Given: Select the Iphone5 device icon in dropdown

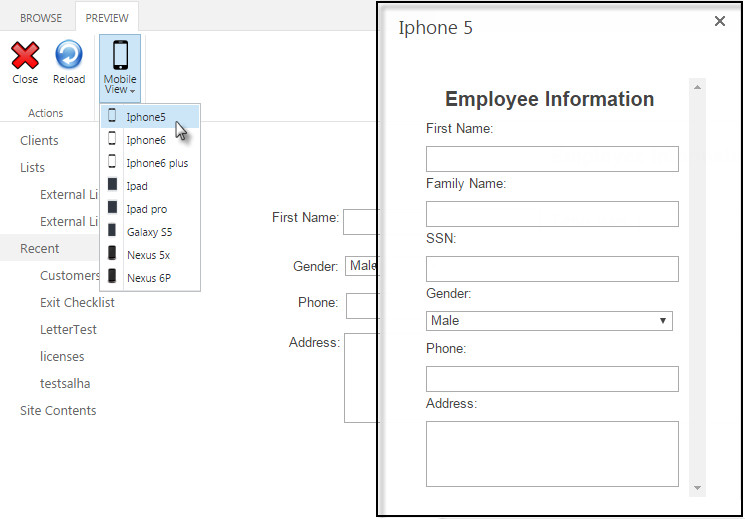Looking at the screenshot, I should pos(112,115).
